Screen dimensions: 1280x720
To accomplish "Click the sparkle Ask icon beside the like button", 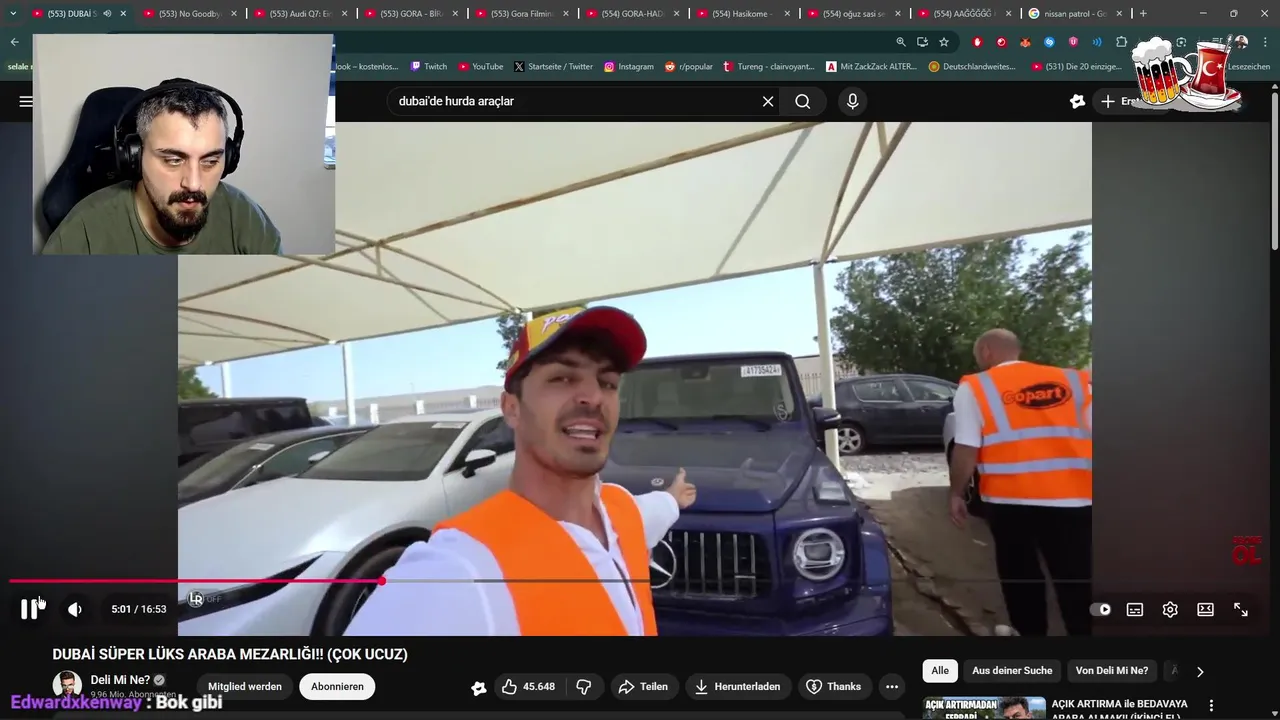I will (479, 687).
